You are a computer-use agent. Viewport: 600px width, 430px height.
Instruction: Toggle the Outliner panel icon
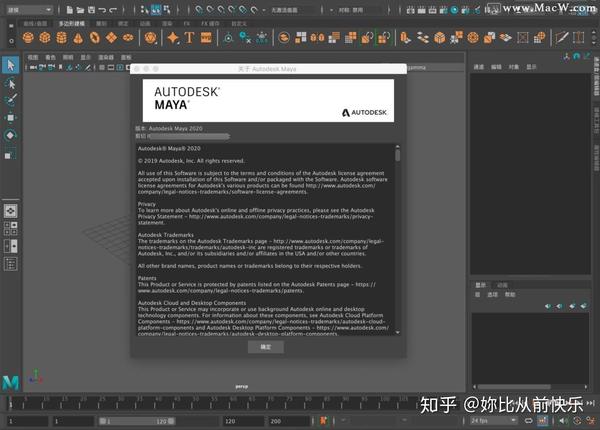tap(11, 264)
